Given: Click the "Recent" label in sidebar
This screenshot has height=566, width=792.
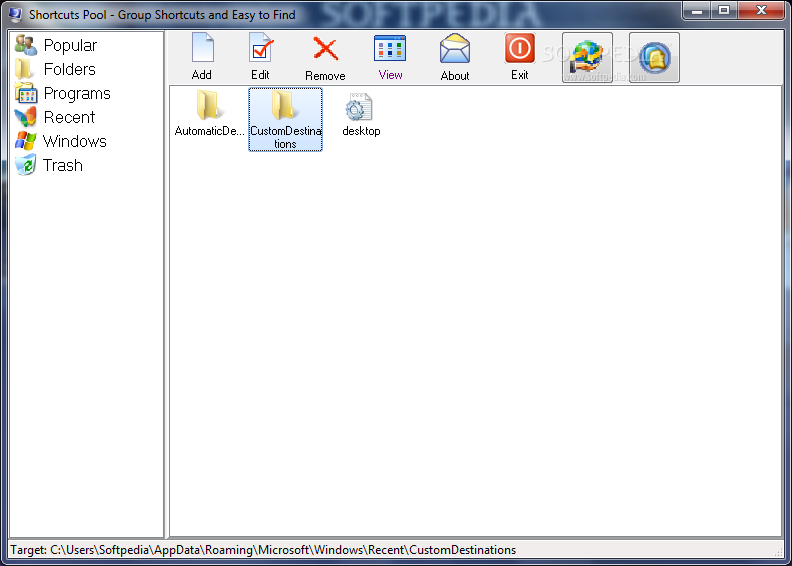Looking at the screenshot, I should click(x=69, y=117).
